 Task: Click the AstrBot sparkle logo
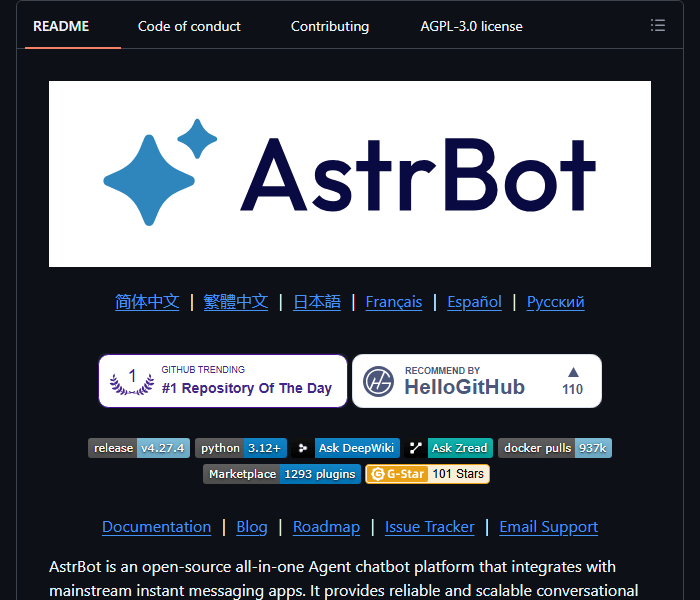(160, 172)
